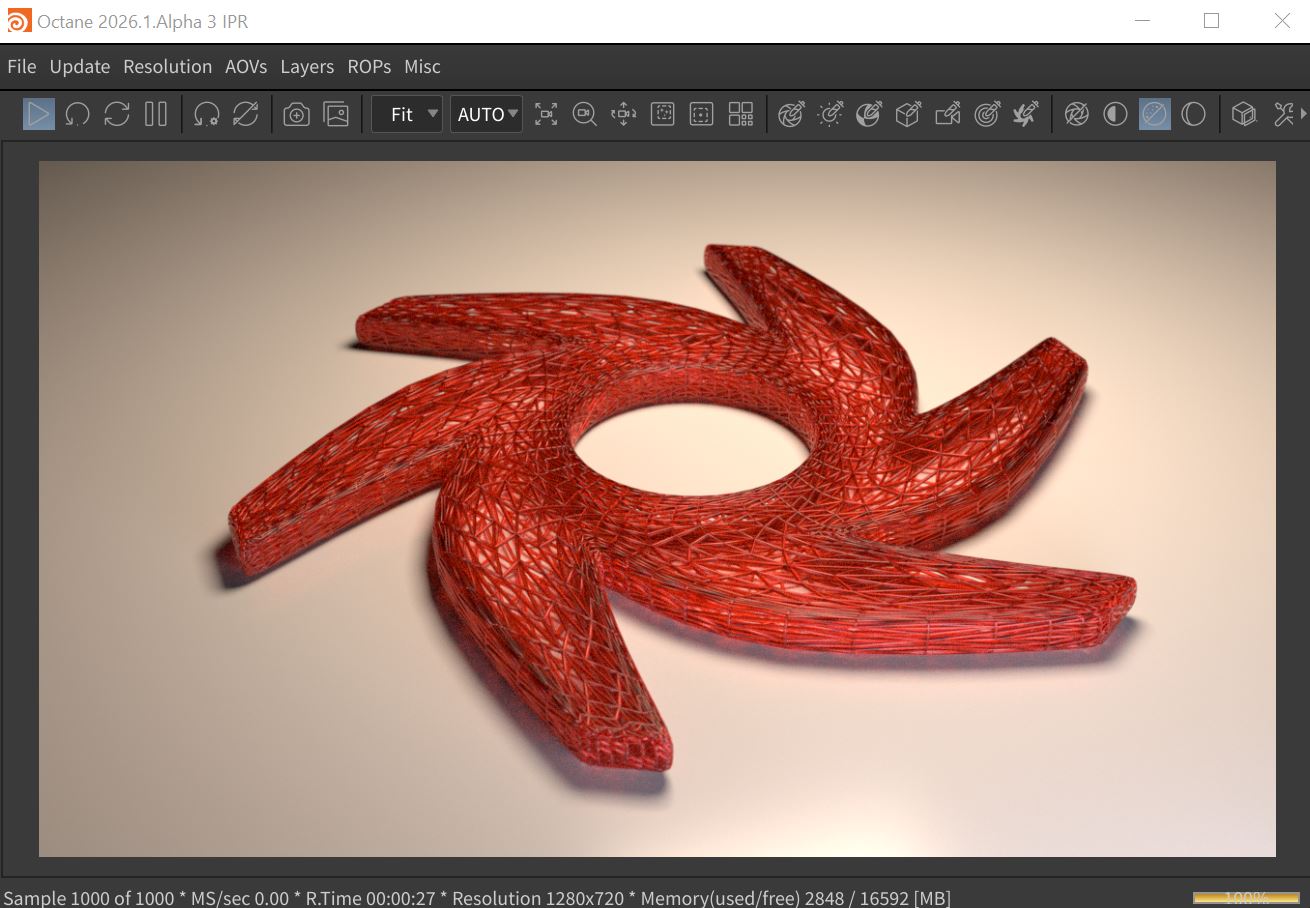Click the render progress bar at 100%

tap(1231, 897)
